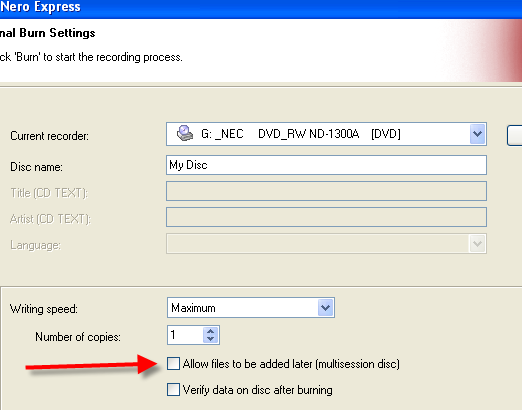This screenshot has width=522, height=410.
Task: Decrease the number of copies with down arrow
Action: click(x=210, y=339)
